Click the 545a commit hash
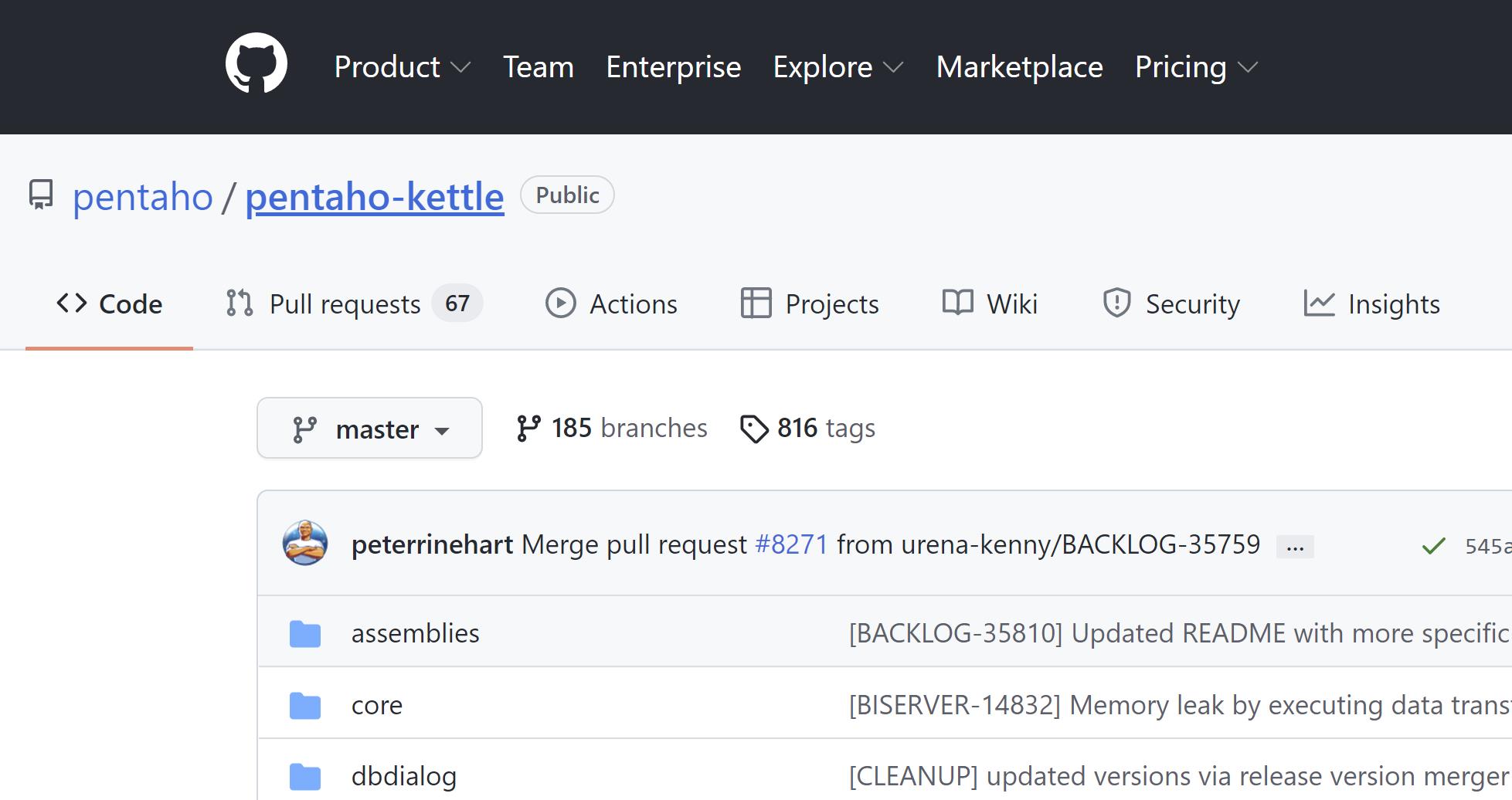 coord(1488,547)
